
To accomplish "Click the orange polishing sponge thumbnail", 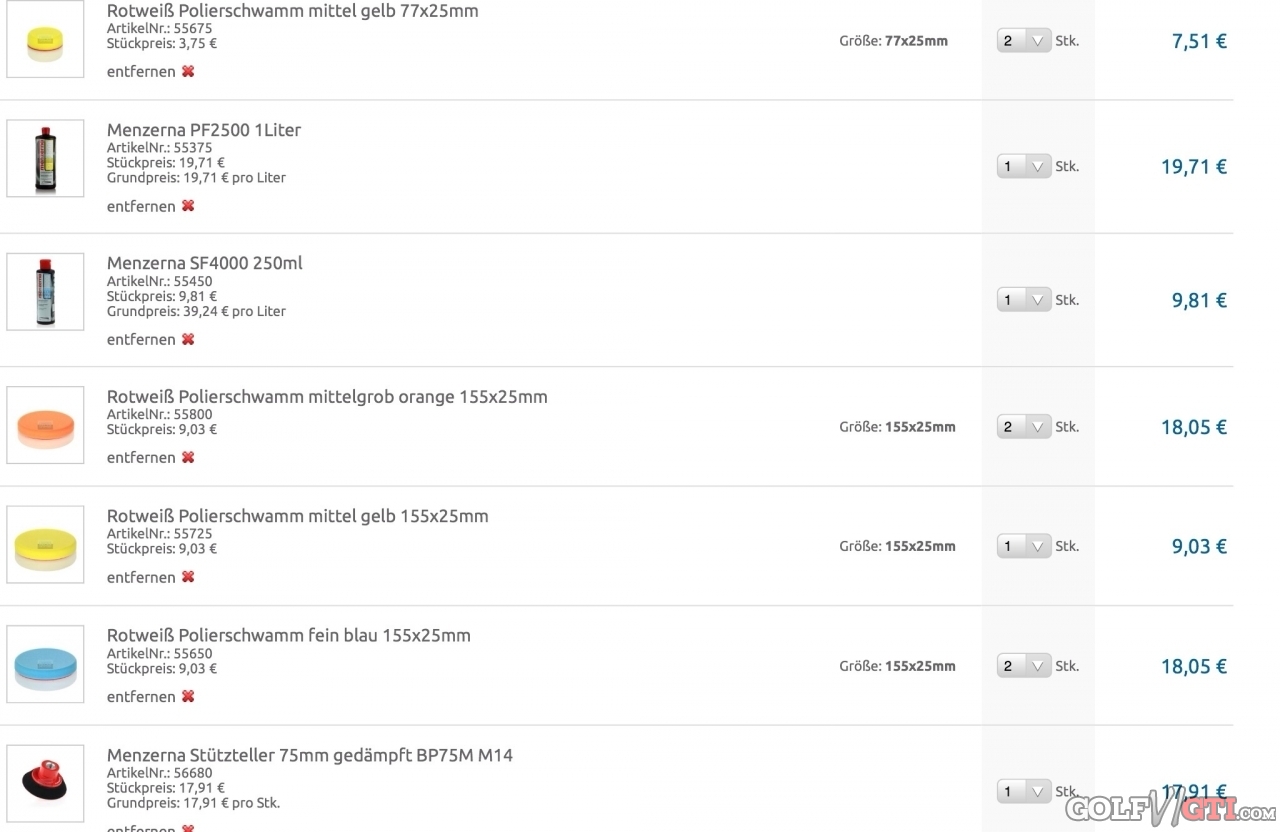I will pos(45,426).
